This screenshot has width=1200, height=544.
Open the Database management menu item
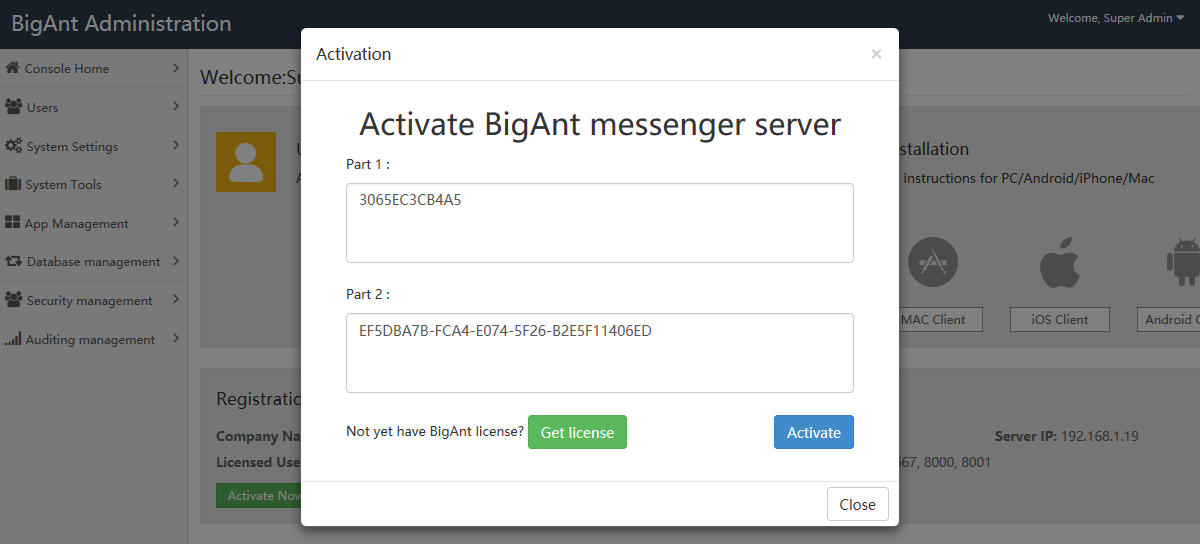[93, 261]
